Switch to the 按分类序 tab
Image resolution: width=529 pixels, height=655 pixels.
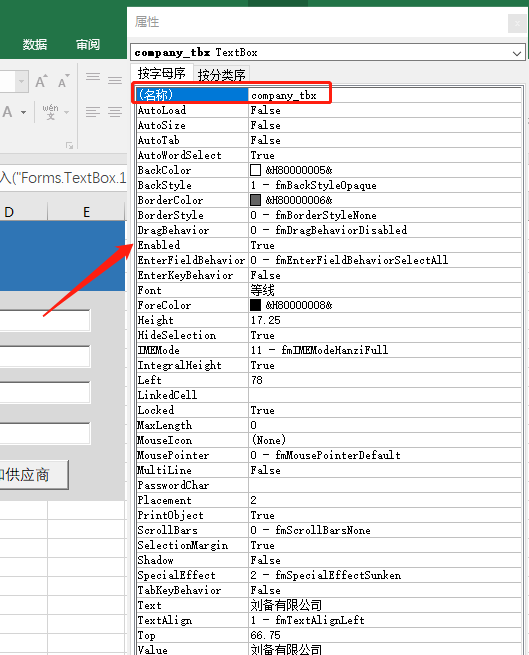pyautogui.click(x=221, y=75)
